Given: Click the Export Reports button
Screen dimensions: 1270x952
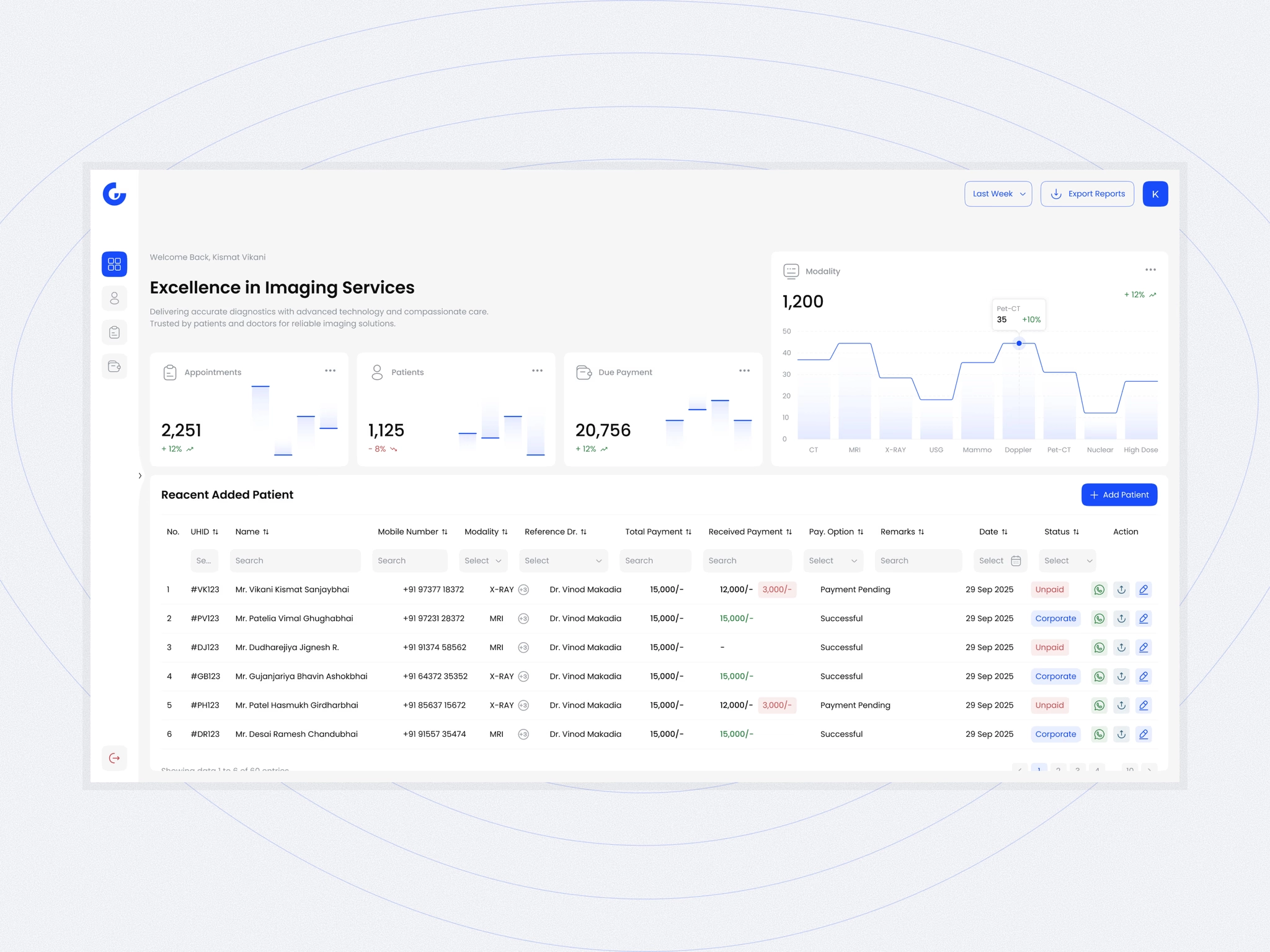Looking at the screenshot, I should [1087, 194].
